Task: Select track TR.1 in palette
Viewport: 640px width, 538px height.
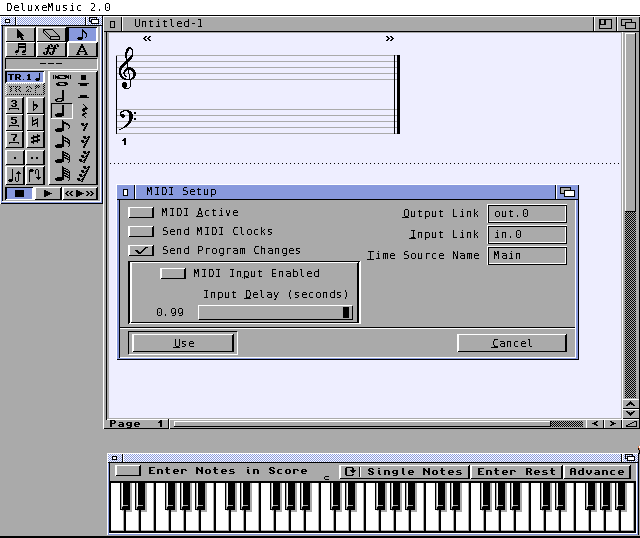Action: coord(25,77)
